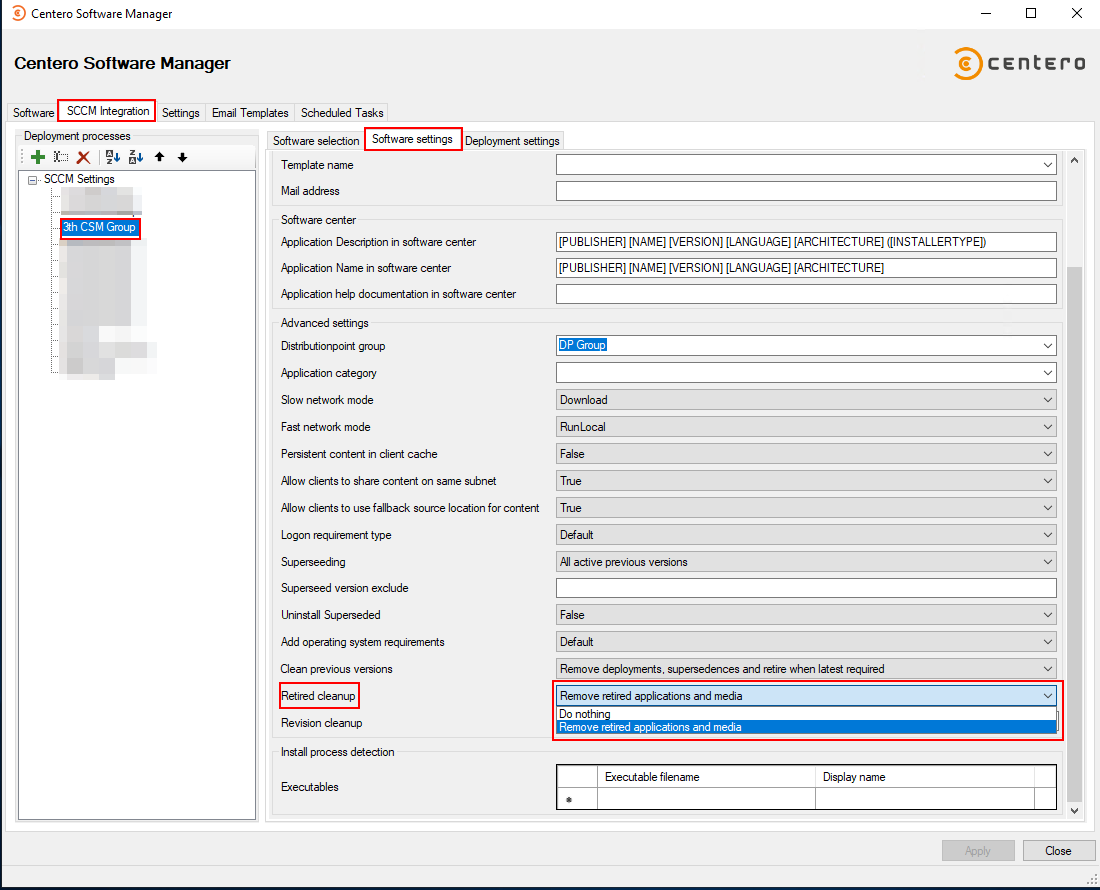Move selected process down

point(182,157)
